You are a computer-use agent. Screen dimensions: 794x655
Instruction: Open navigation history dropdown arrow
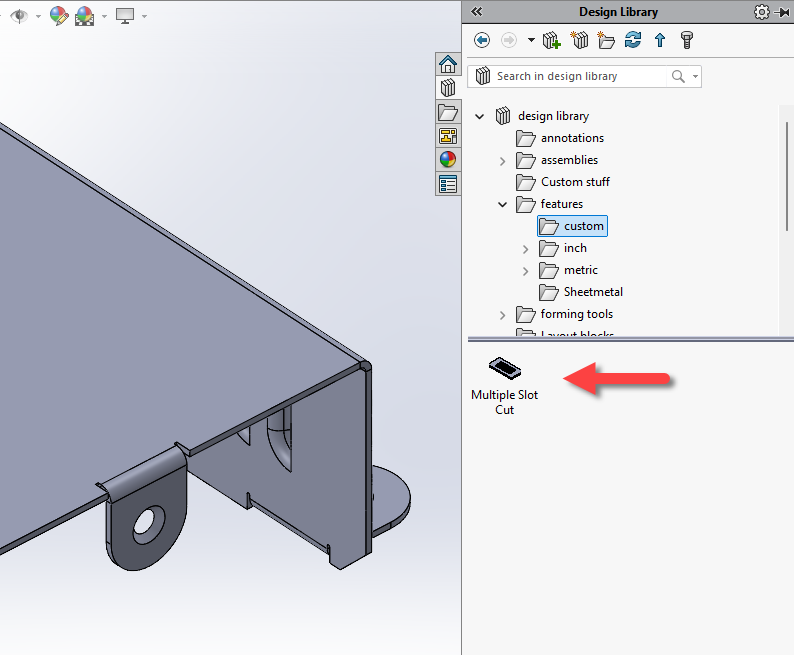pos(531,40)
